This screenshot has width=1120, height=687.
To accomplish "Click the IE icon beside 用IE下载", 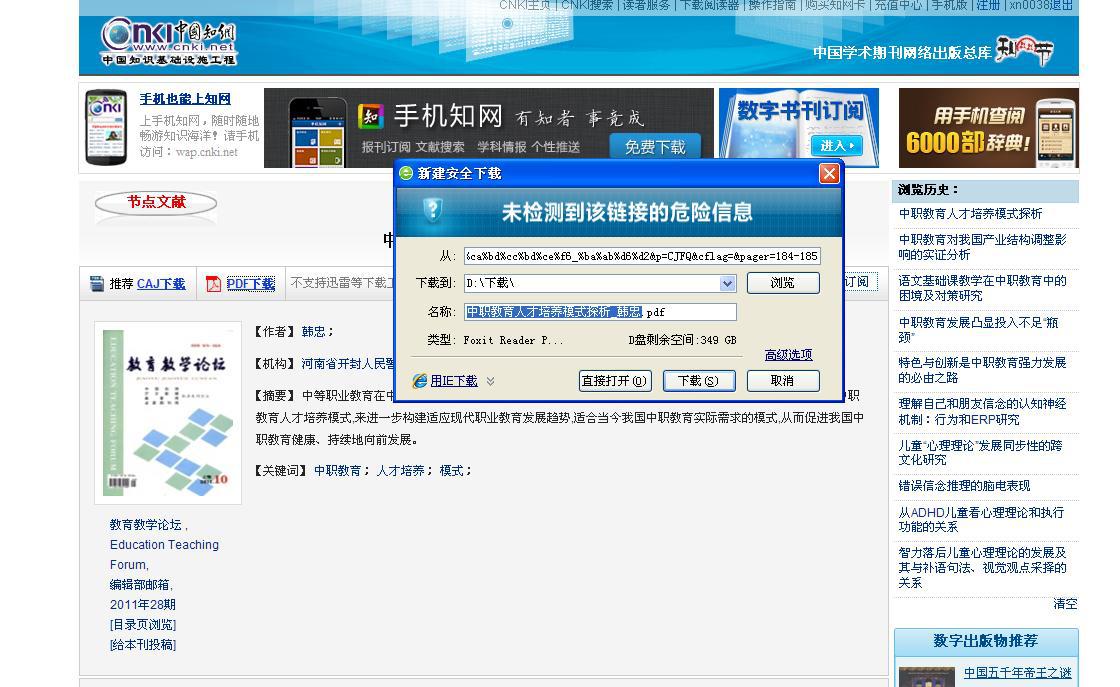I will pyautogui.click(x=419, y=381).
